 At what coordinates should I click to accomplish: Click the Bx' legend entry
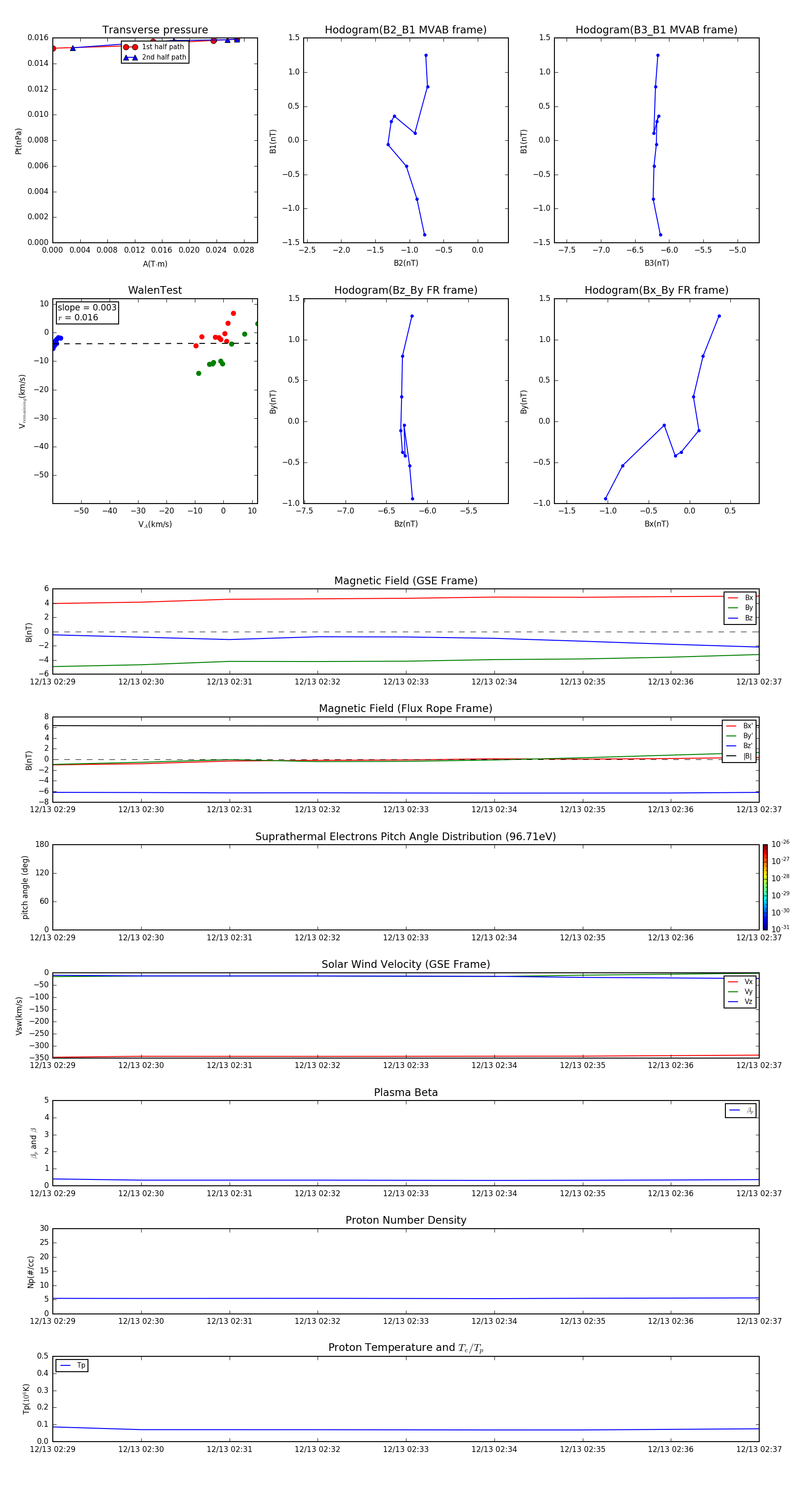(x=739, y=726)
